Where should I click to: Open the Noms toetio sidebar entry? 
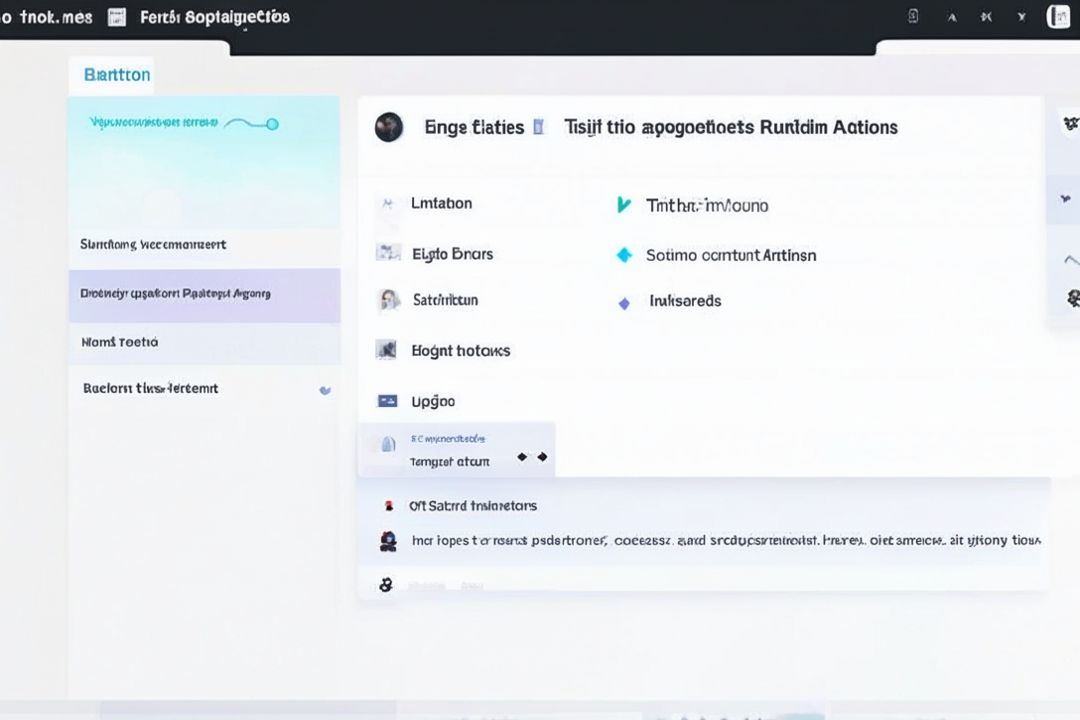tap(120, 342)
